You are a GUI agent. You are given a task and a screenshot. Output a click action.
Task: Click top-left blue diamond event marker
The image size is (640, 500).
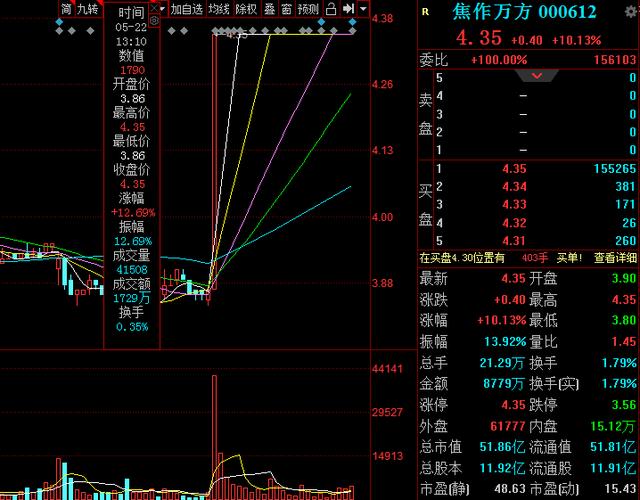(60, 22)
